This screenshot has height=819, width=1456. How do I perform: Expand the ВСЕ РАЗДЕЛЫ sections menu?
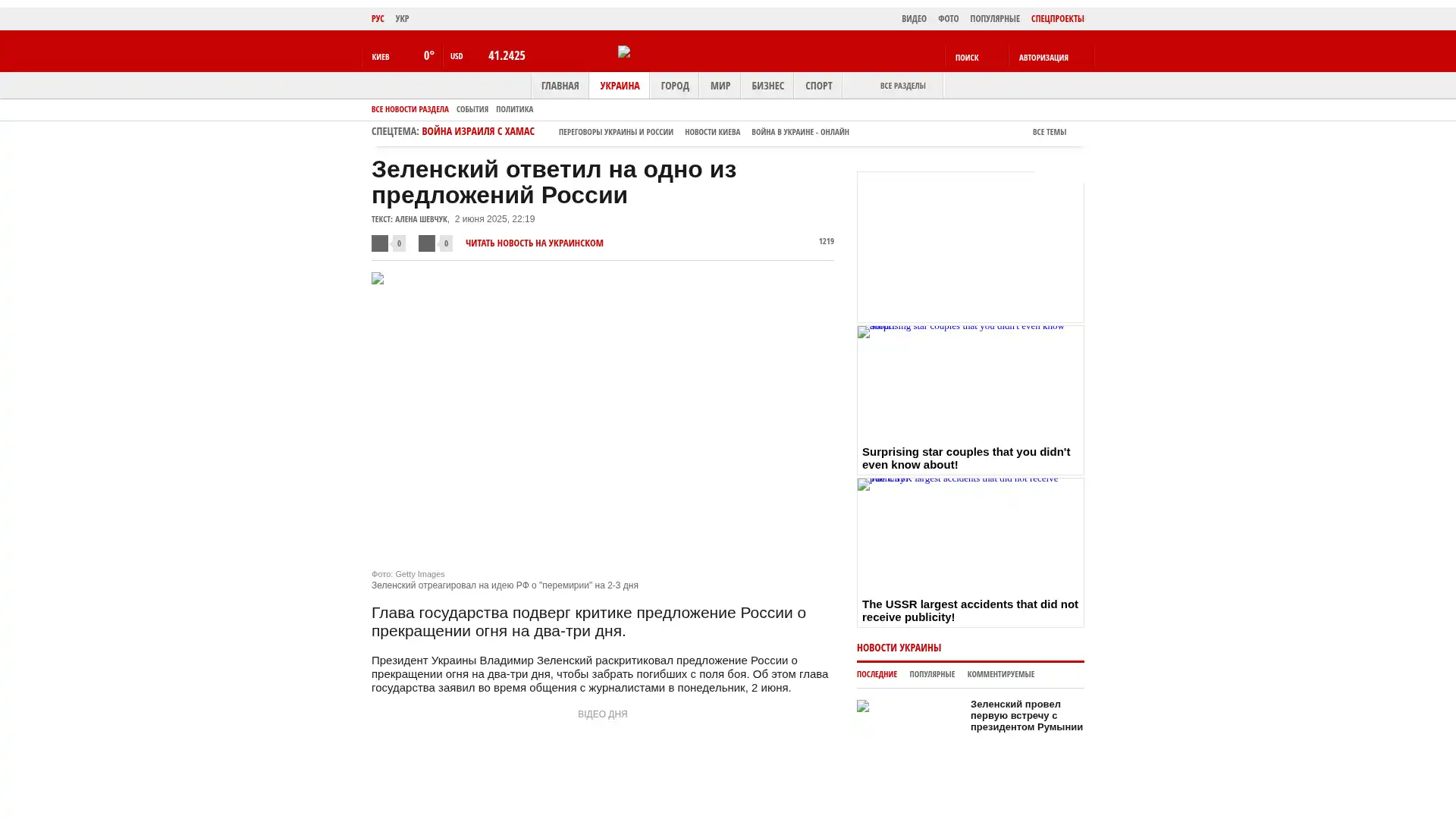click(x=902, y=86)
